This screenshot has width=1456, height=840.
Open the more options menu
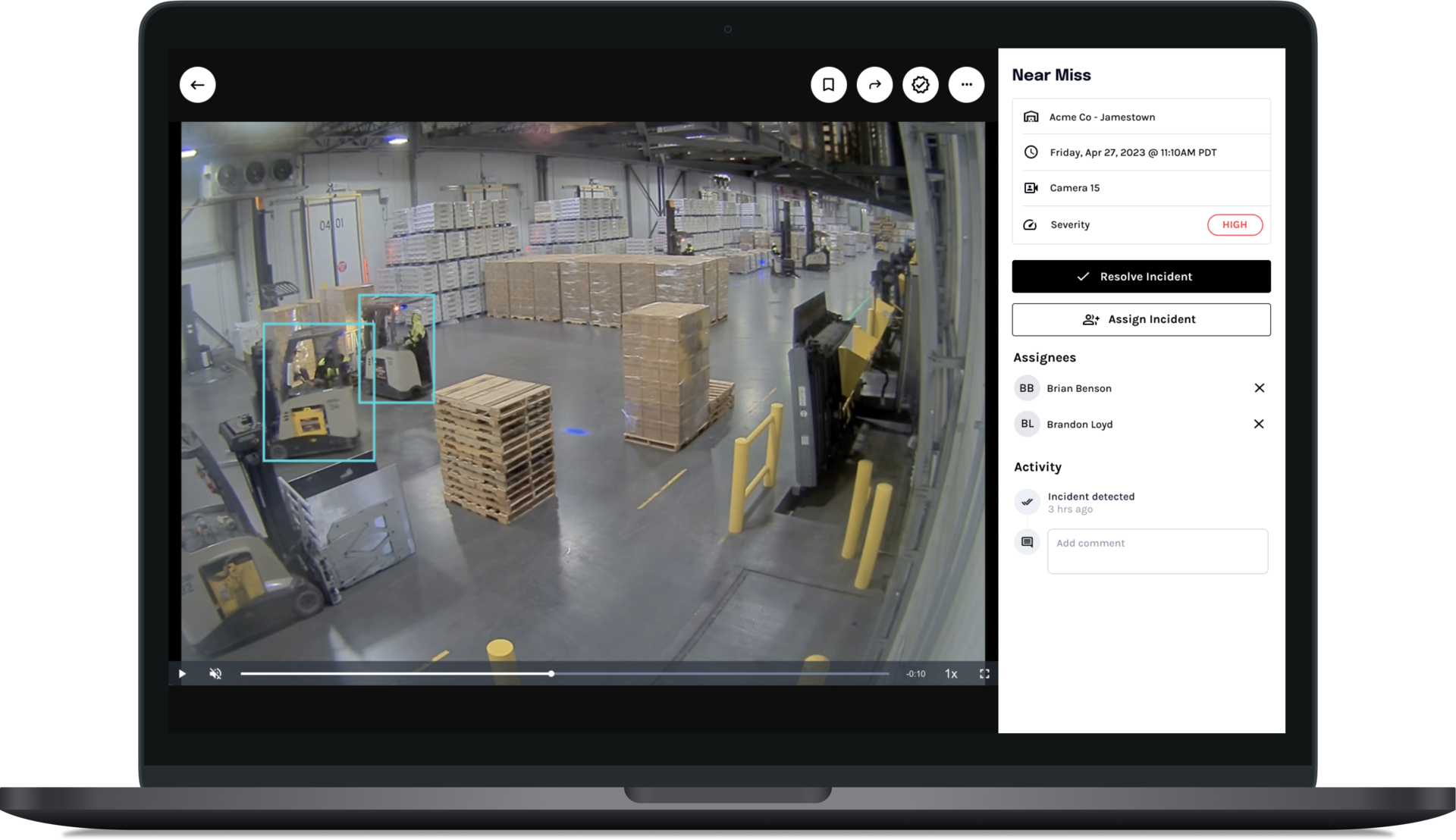pyautogui.click(x=966, y=84)
